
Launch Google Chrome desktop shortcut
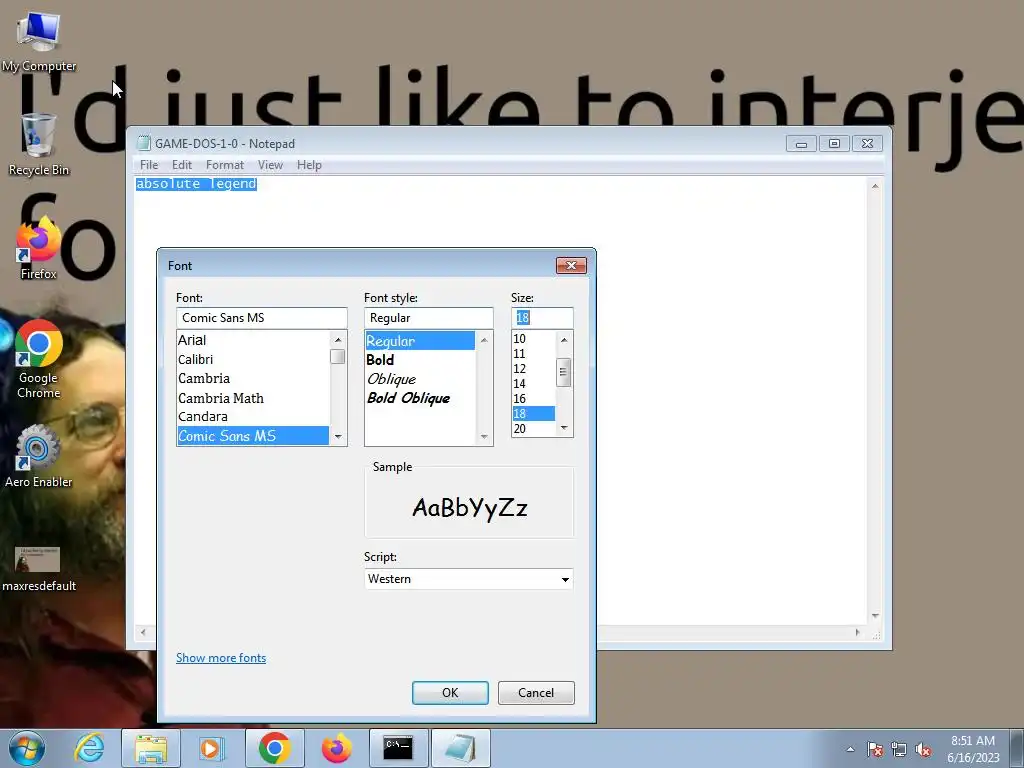[x=39, y=359]
